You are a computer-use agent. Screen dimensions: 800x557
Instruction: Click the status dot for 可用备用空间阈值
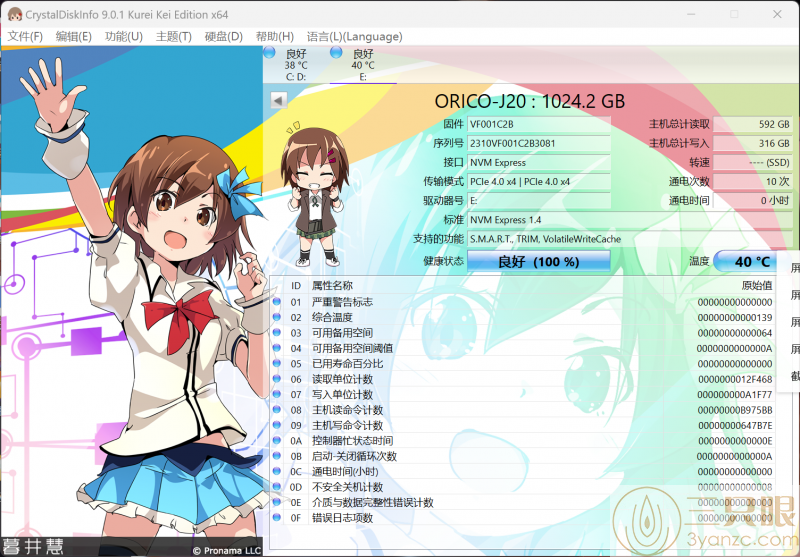click(x=277, y=348)
